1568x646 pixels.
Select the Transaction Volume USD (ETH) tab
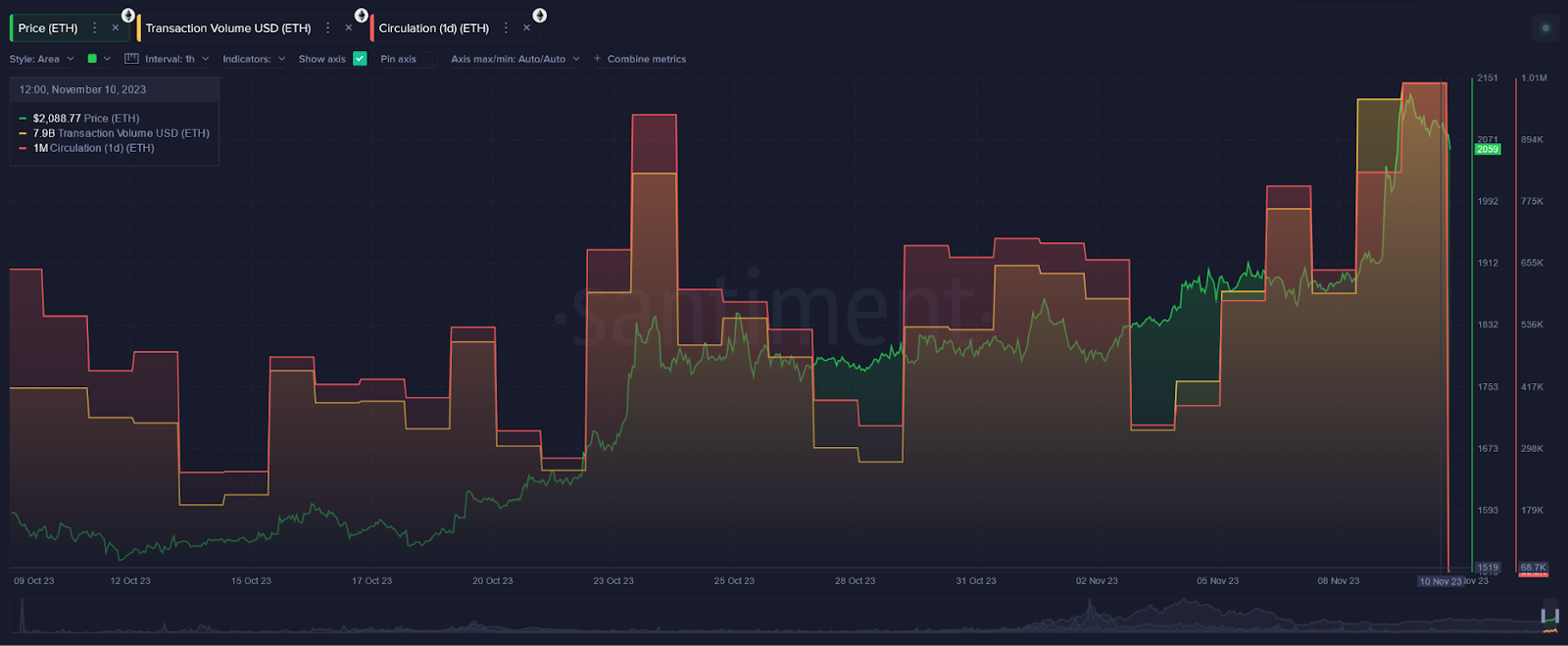[x=228, y=28]
